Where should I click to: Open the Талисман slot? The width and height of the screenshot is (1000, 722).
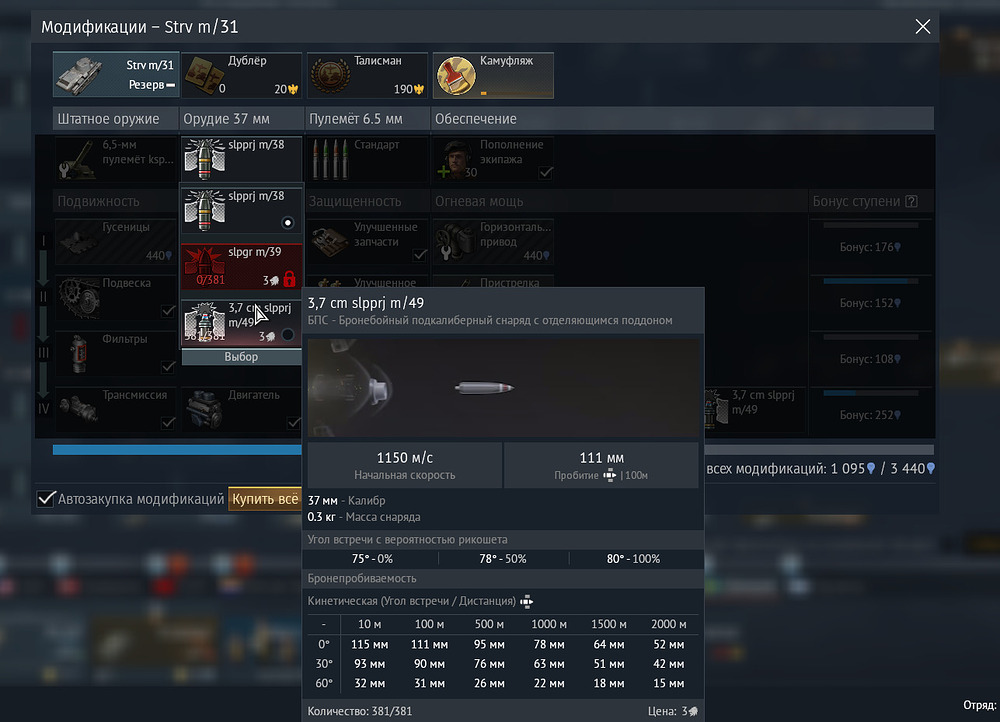point(367,76)
